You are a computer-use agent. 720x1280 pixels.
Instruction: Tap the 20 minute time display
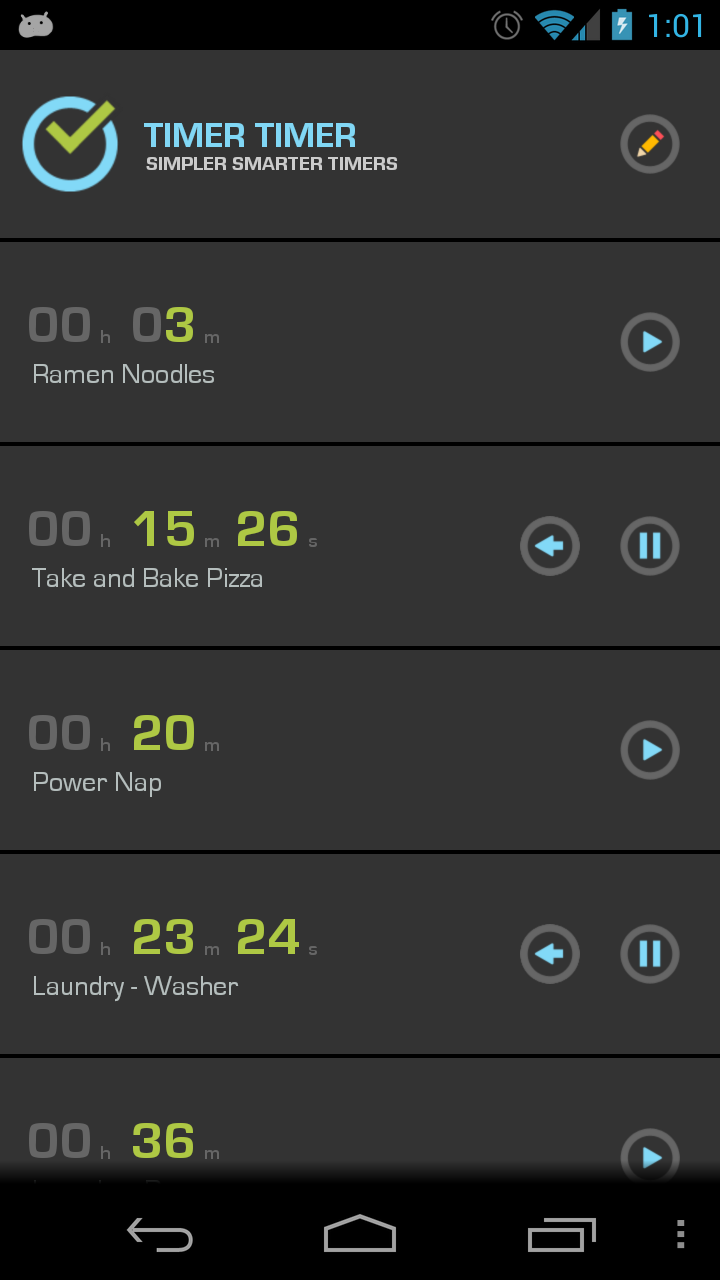click(164, 733)
